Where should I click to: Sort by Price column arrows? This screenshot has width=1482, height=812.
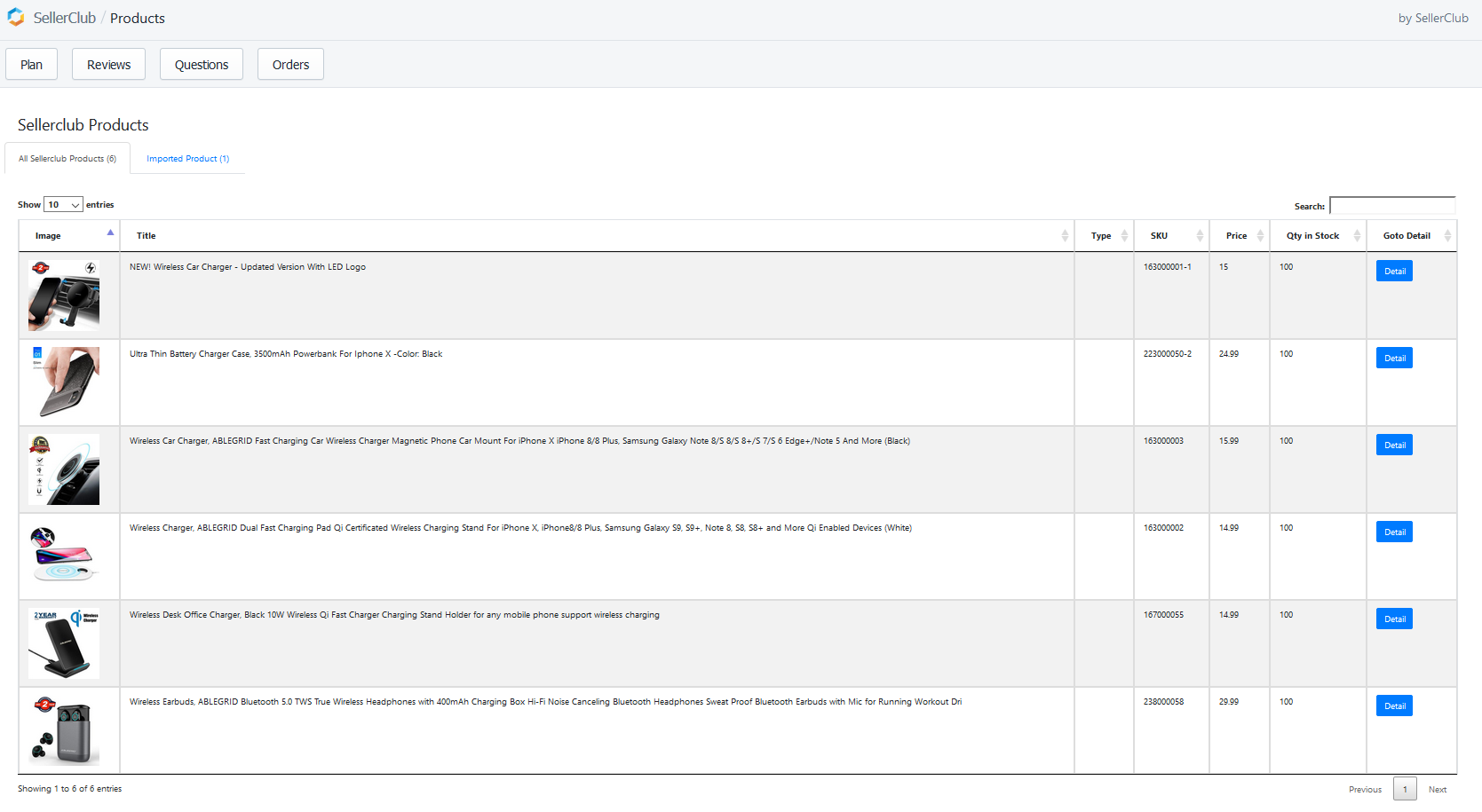coord(1260,235)
